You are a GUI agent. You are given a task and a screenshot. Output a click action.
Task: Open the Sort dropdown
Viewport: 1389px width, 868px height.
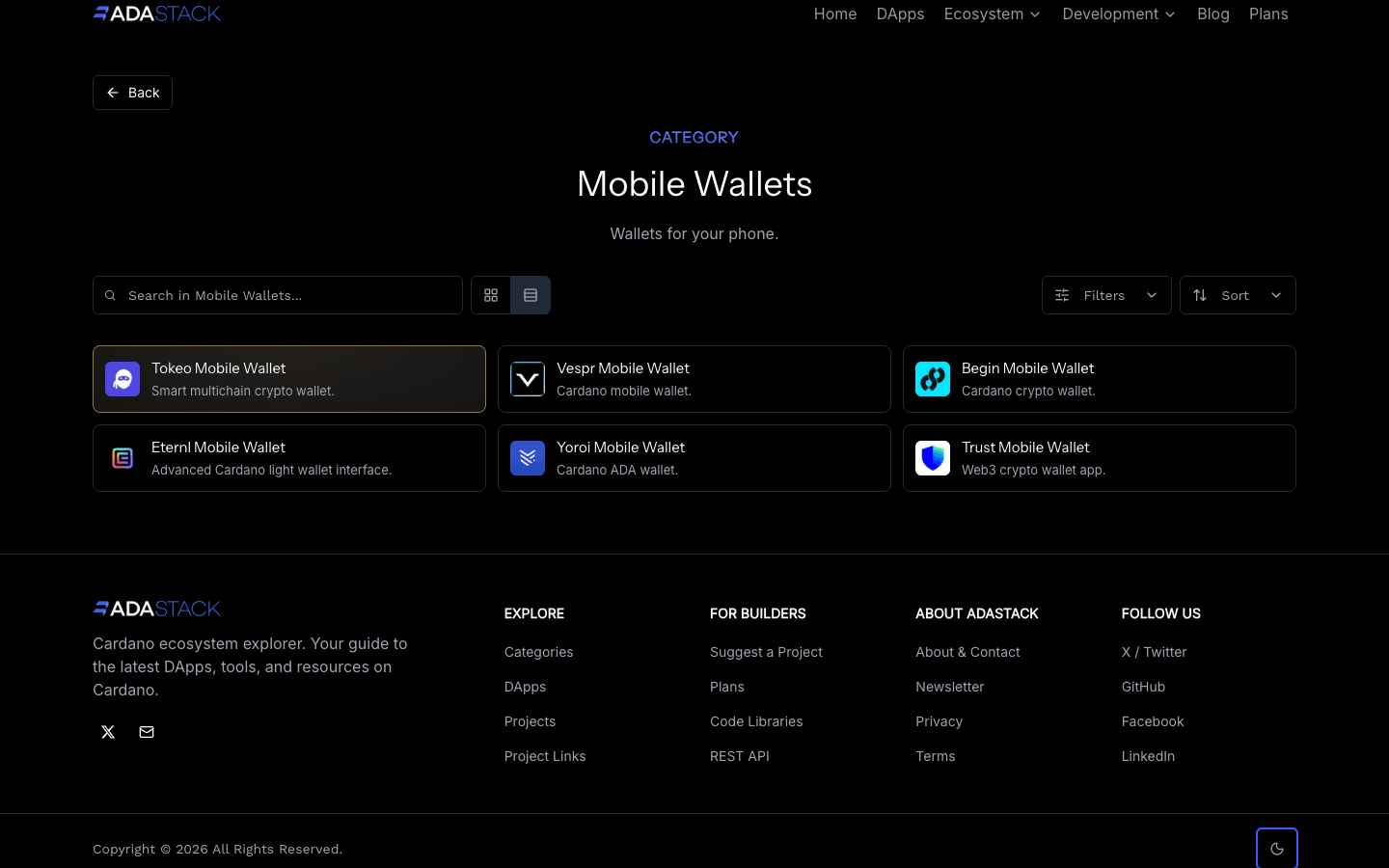(x=1238, y=295)
